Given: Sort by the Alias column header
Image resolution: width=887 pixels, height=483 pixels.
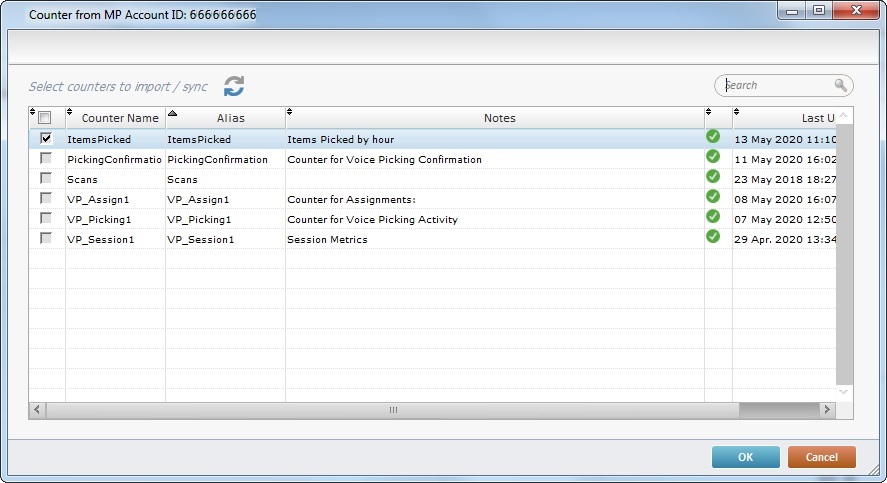Looking at the screenshot, I should point(230,118).
